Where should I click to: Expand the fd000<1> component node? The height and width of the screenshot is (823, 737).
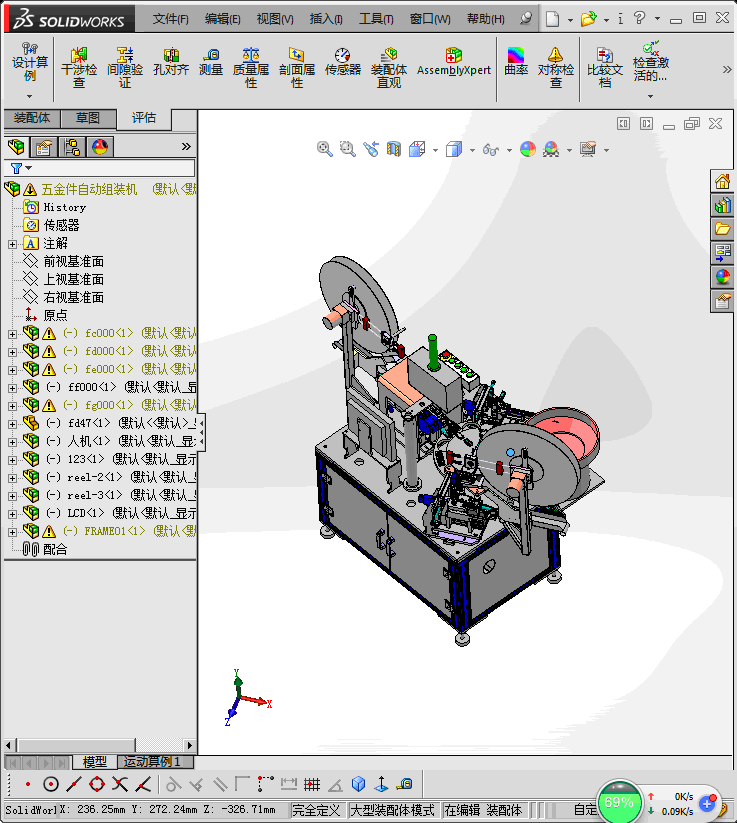point(12,352)
